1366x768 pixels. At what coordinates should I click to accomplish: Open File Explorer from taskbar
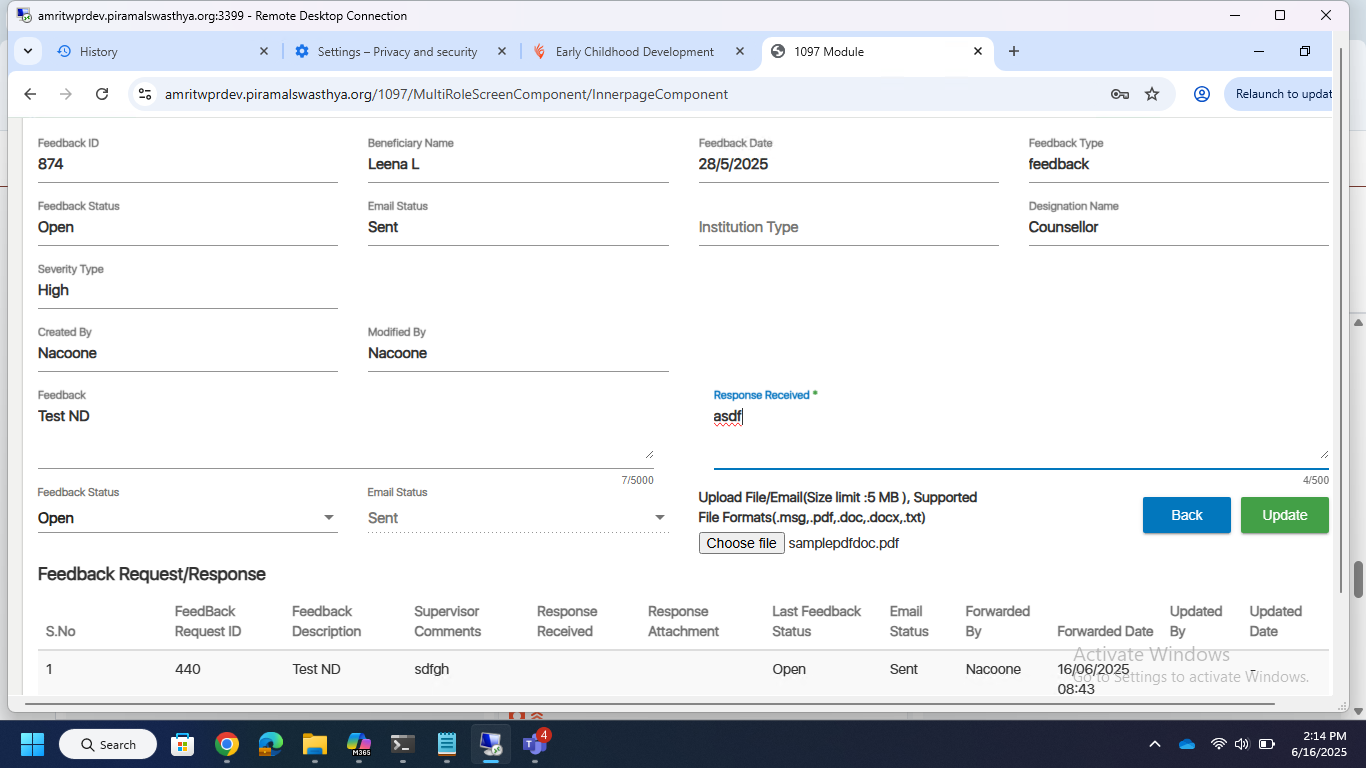(x=315, y=744)
